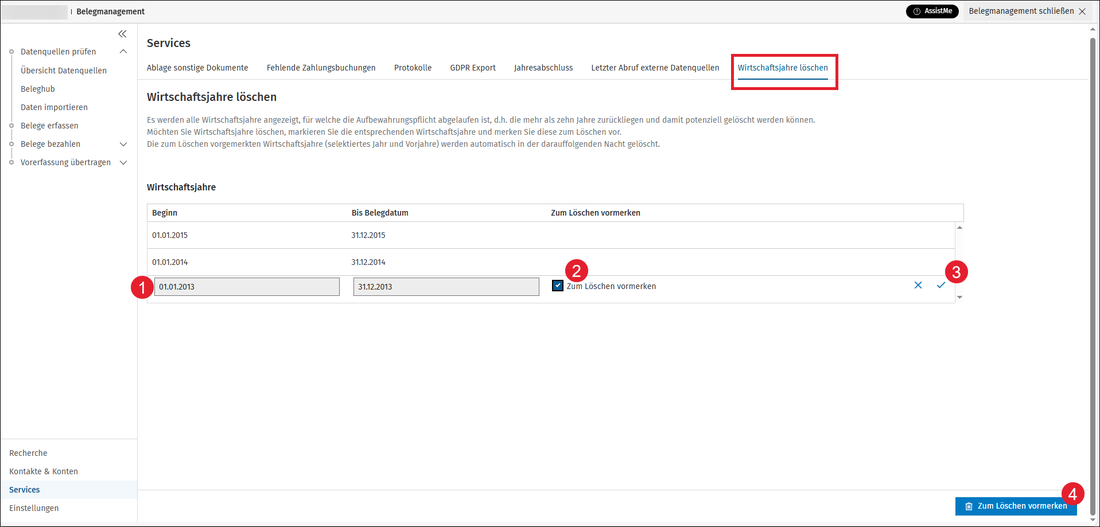The image size is (1100, 527).
Task: Open Übersicht Datenquellen
Action: click(64, 71)
